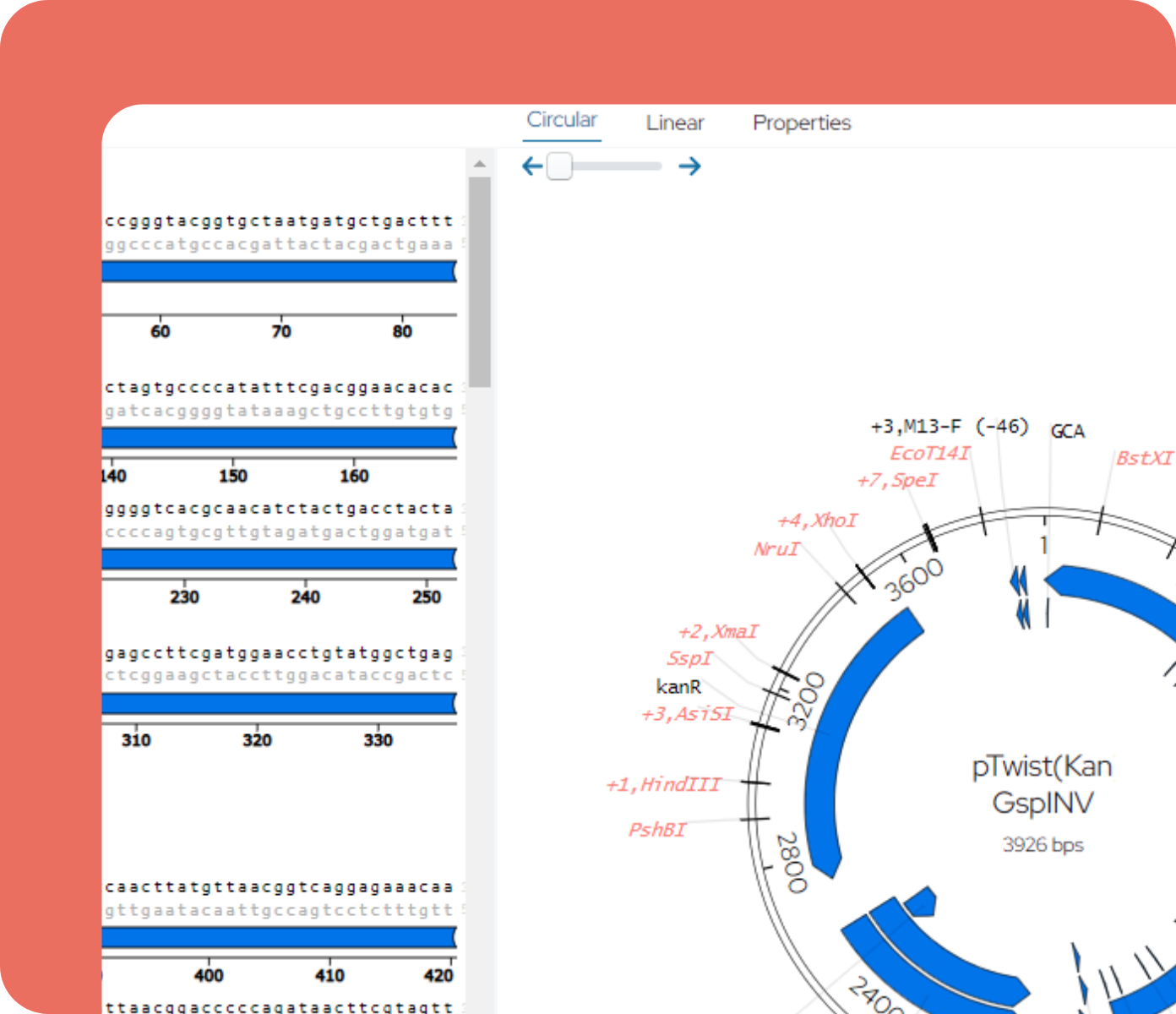
Task: Select the Circular tab
Action: click(x=562, y=119)
